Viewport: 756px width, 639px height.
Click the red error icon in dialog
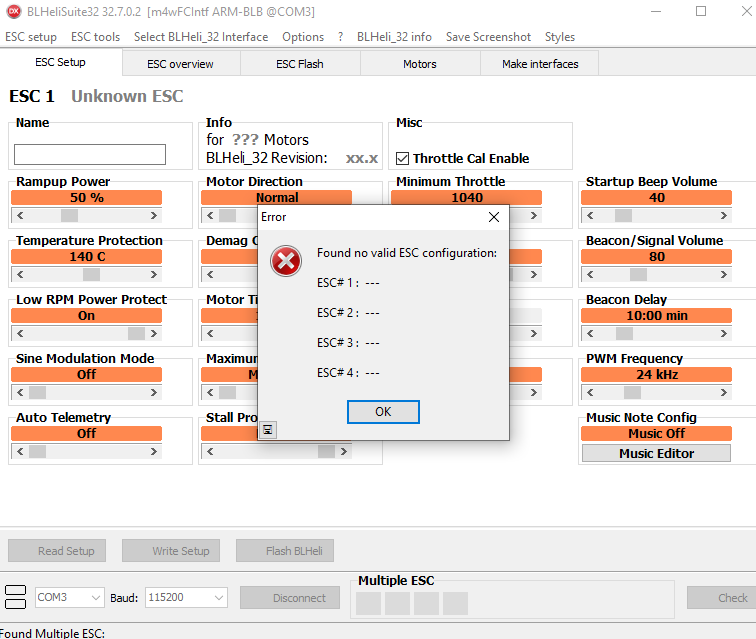[286, 261]
